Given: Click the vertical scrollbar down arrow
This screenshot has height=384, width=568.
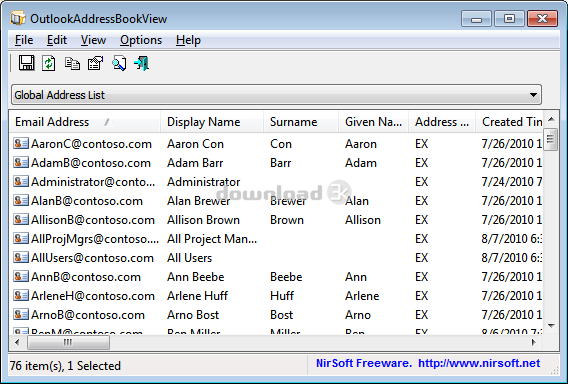Looking at the screenshot, I should coord(551,326).
